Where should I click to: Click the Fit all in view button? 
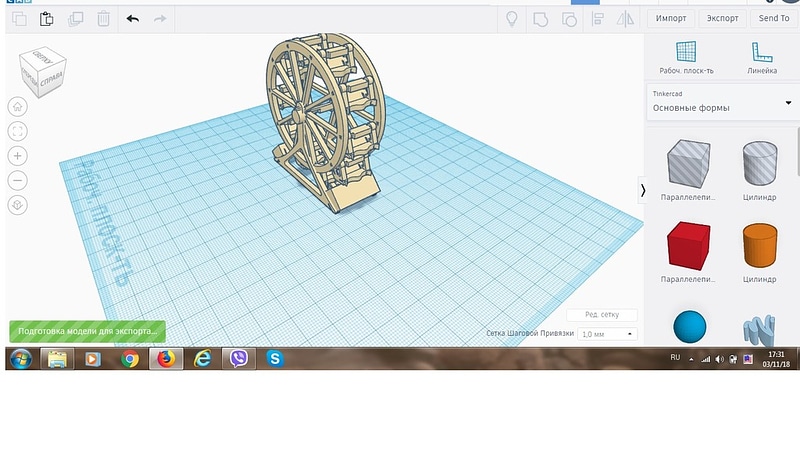pyautogui.click(x=17, y=131)
